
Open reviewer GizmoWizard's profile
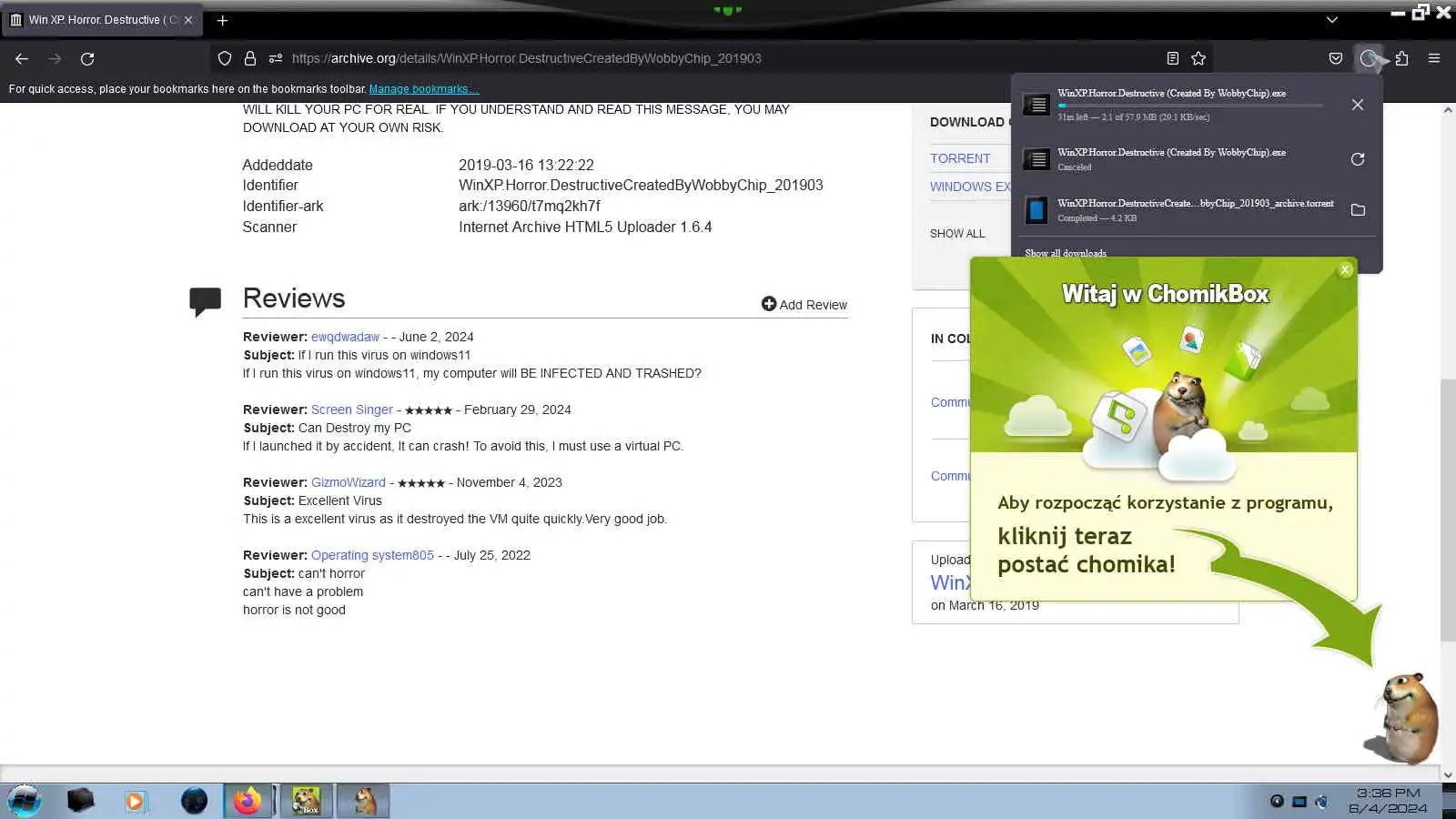pyautogui.click(x=349, y=482)
